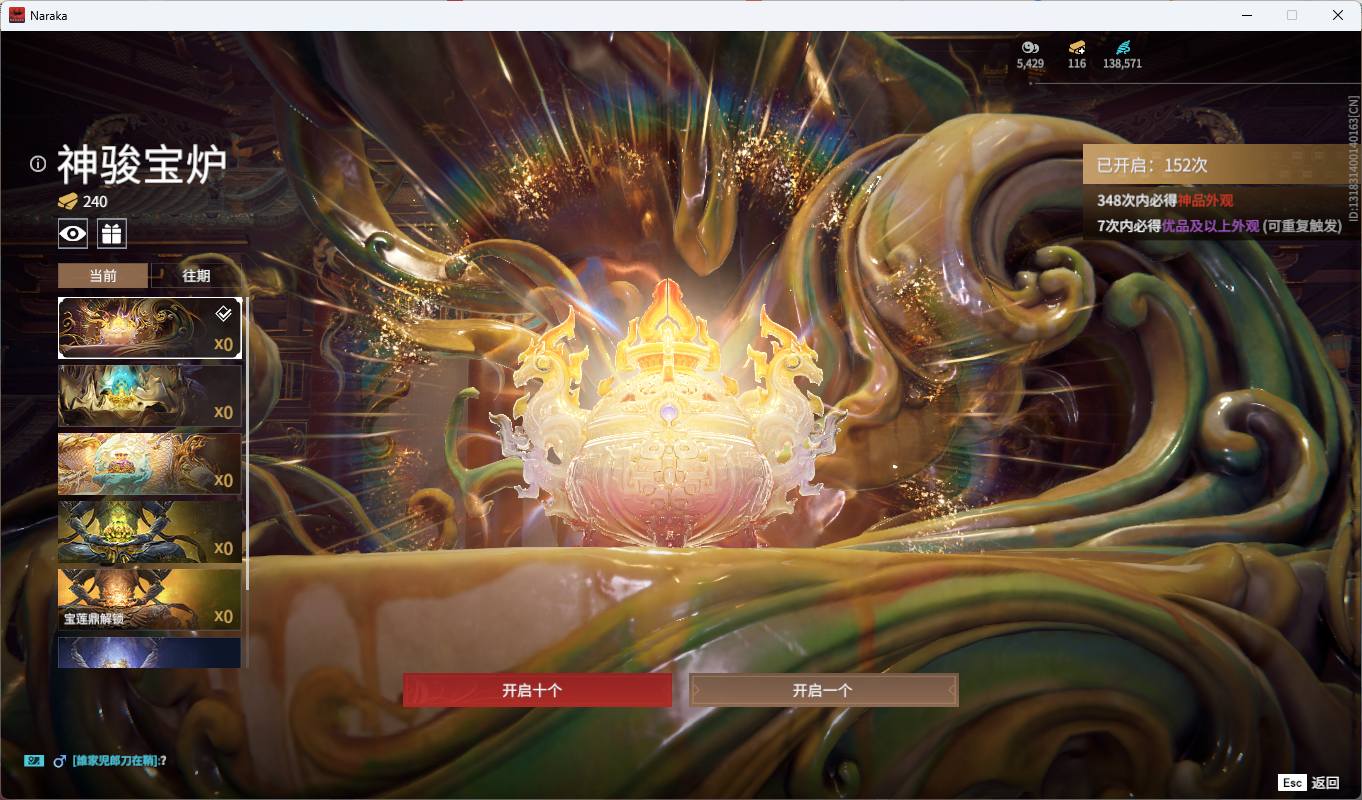The image size is (1362, 800).
Task: Click the 7次内必得优品及以上外观 text
Action: point(1178,226)
